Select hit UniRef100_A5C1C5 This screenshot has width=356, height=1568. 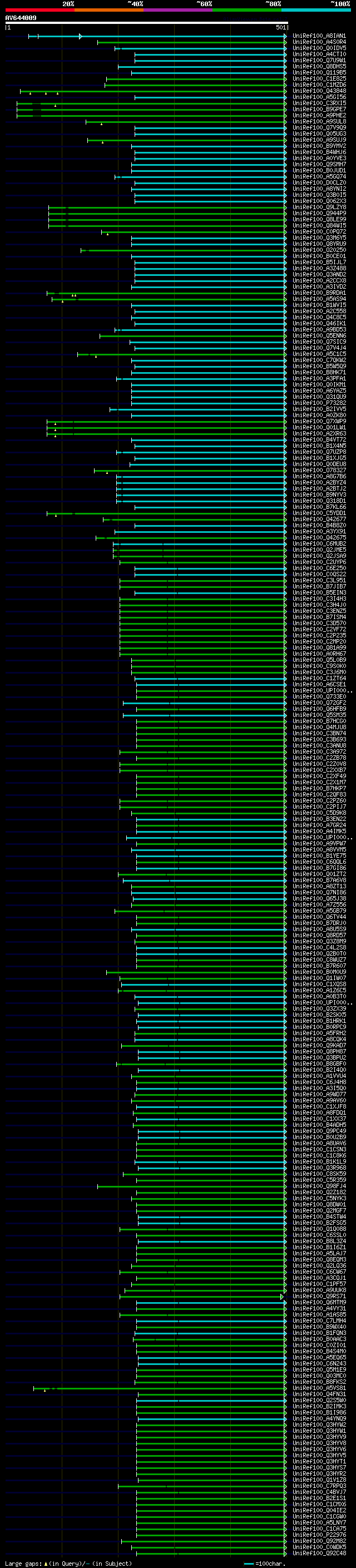(x=319, y=354)
